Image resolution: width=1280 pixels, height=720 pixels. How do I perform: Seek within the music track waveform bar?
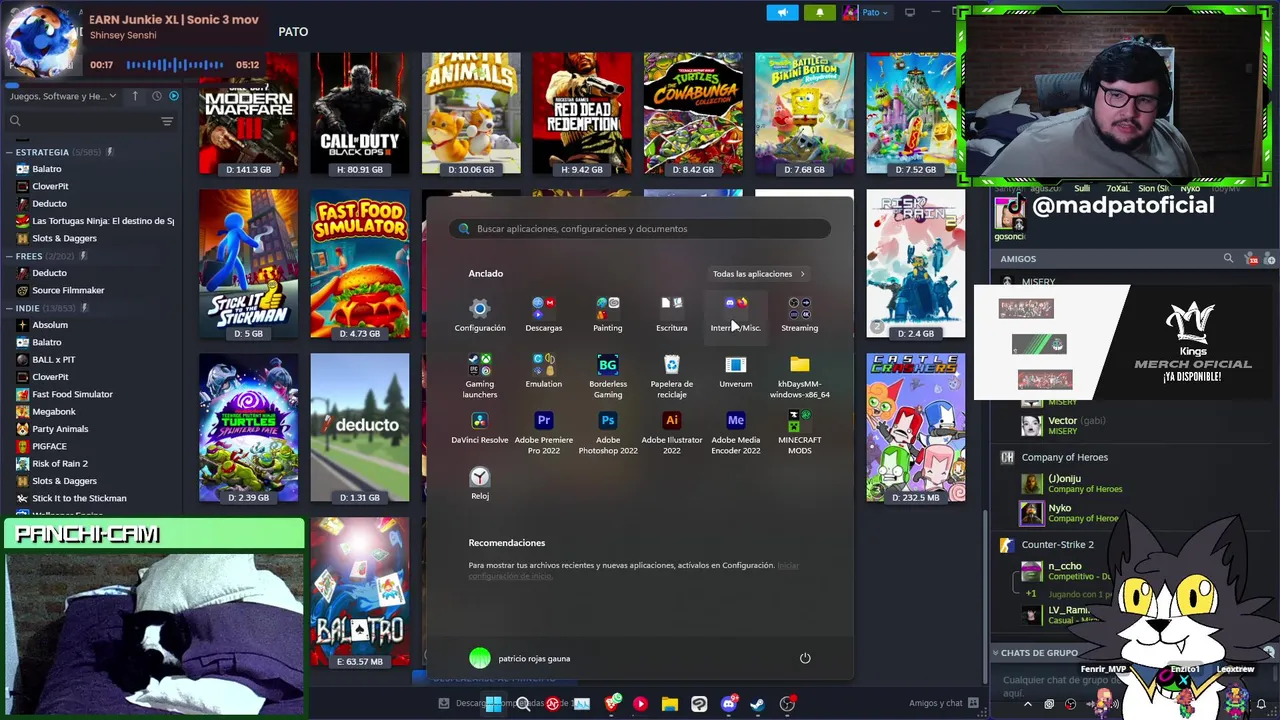[x=175, y=64]
